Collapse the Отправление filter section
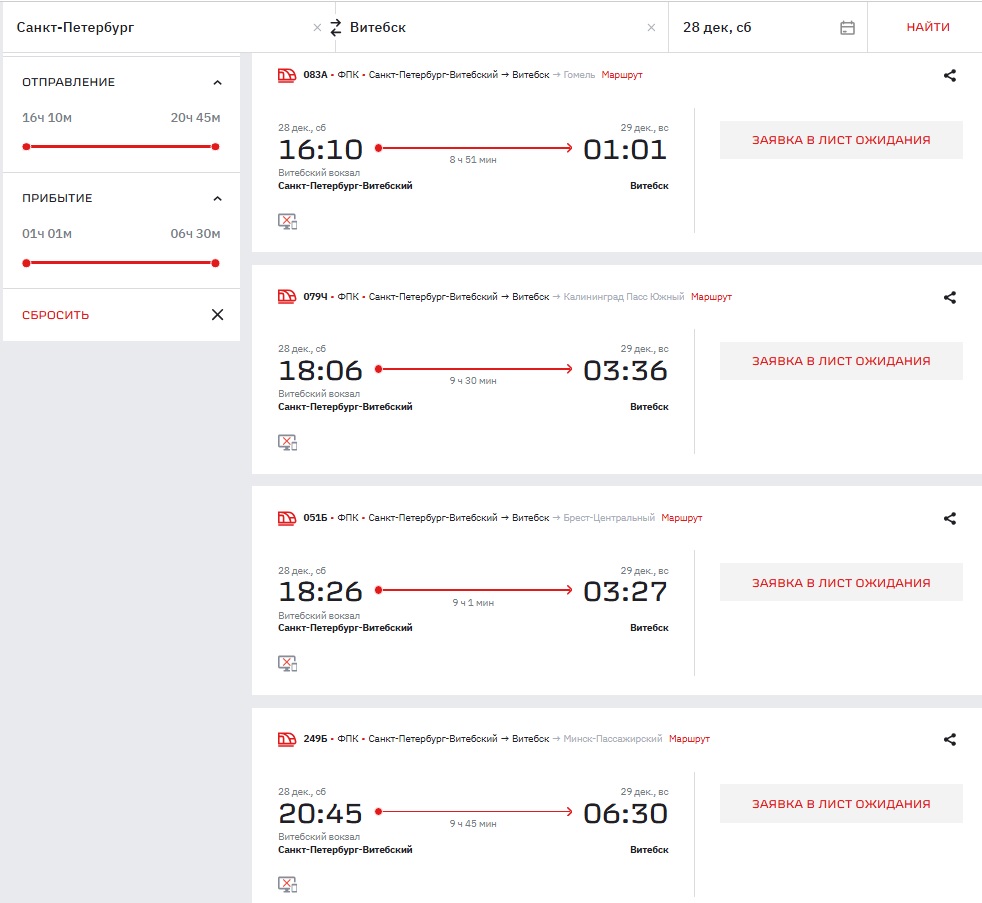Viewport: 982px width, 903px height. pos(217,82)
